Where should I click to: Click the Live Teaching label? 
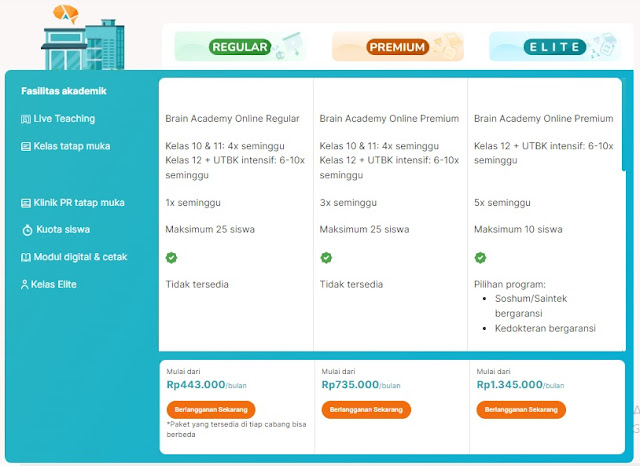64,119
